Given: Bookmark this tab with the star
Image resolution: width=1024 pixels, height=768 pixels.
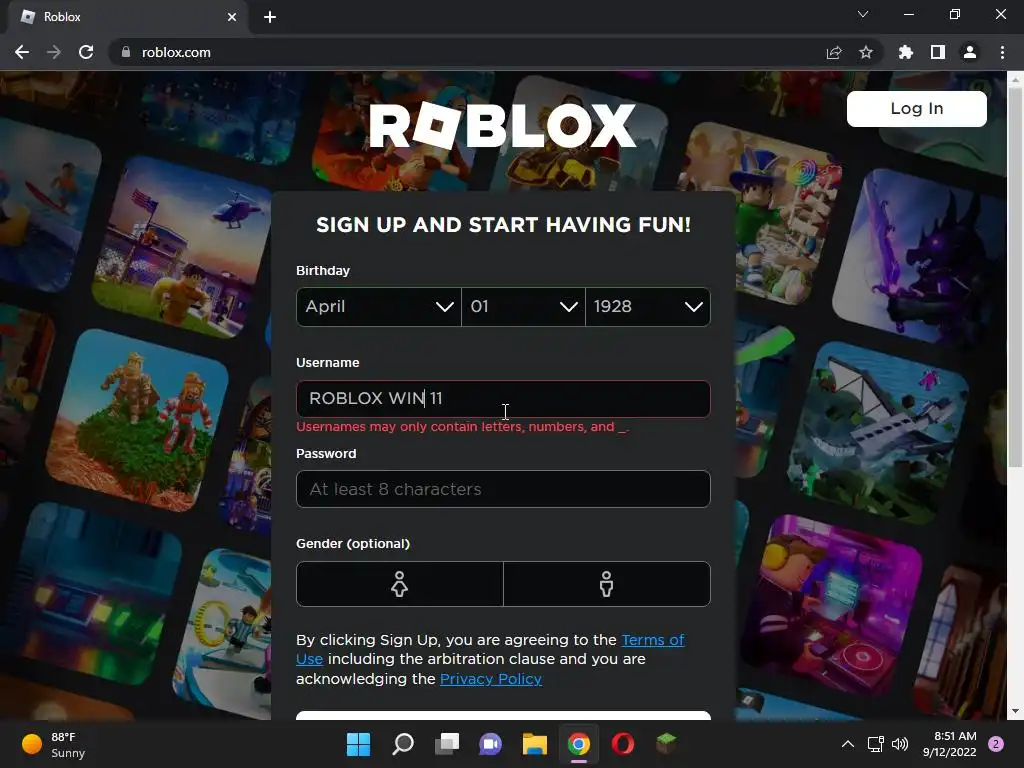Looking at the screenshot, I should 866,52.
